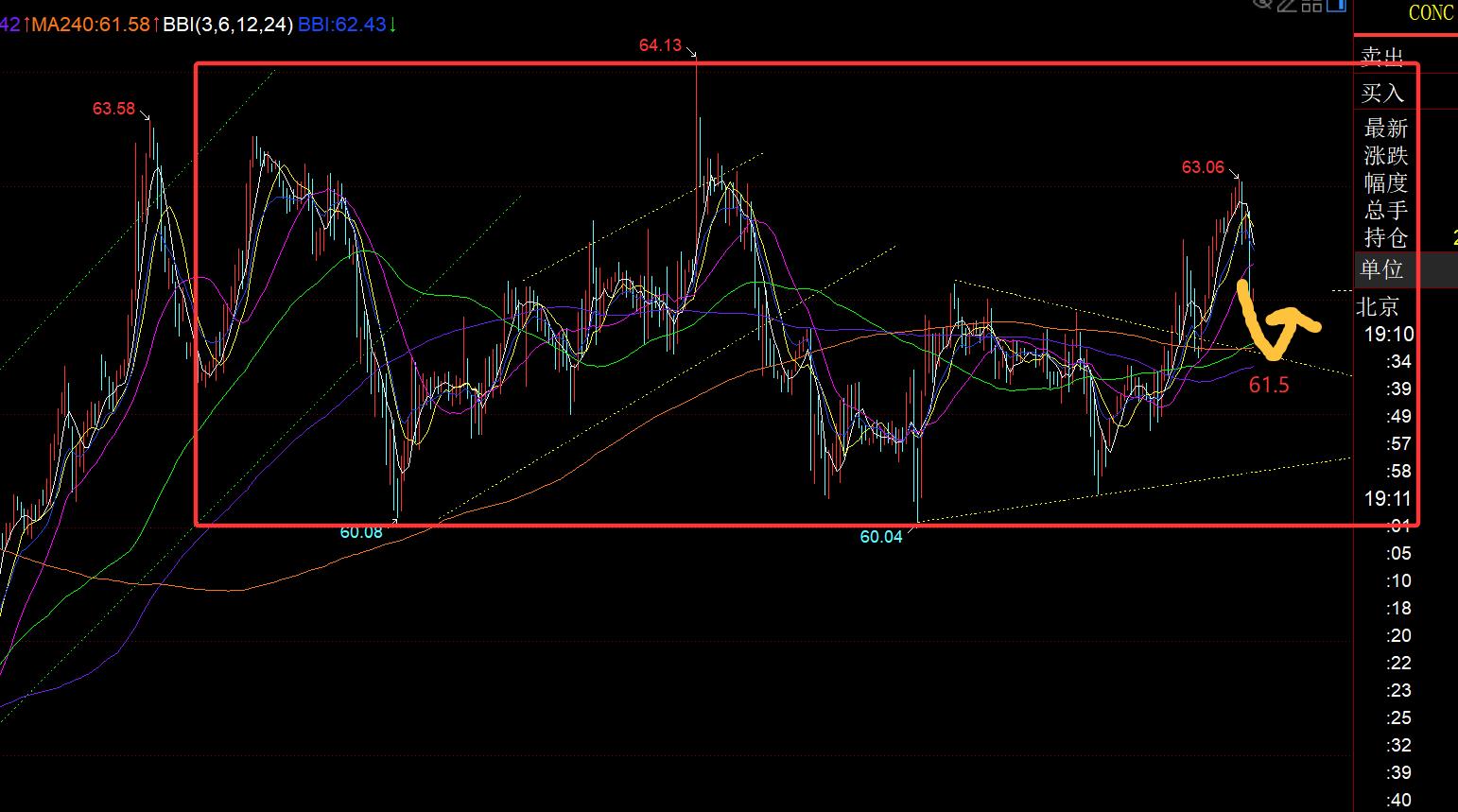Screen dimensions: 1458x812
Task: Open the multi-chart grid layout icon
Action: [x=1311, y=5]
